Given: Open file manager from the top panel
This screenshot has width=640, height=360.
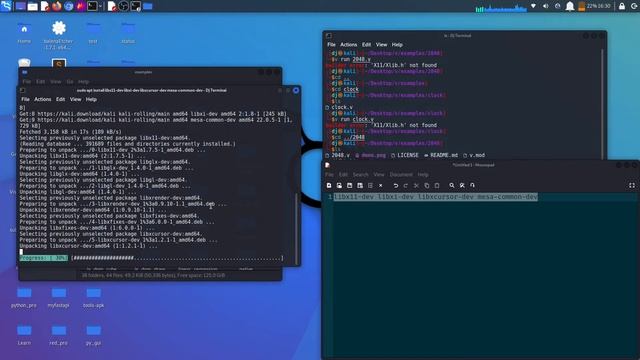Looking at the screenshot, I should 33,6.
